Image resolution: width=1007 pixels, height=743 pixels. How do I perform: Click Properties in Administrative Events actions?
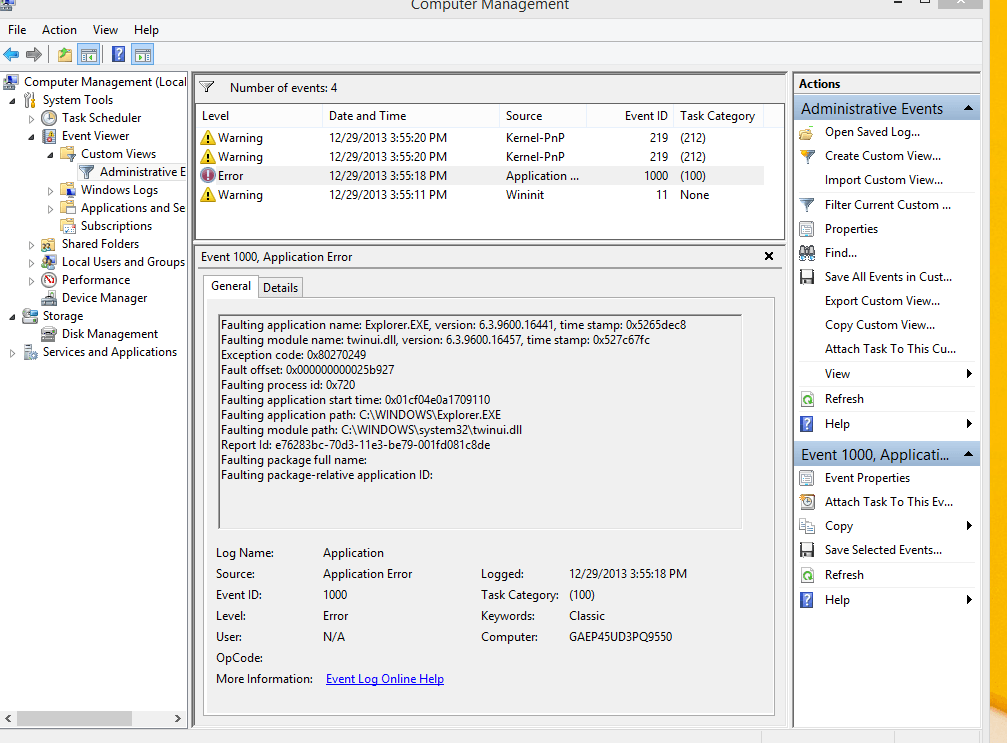coord(851,229)
